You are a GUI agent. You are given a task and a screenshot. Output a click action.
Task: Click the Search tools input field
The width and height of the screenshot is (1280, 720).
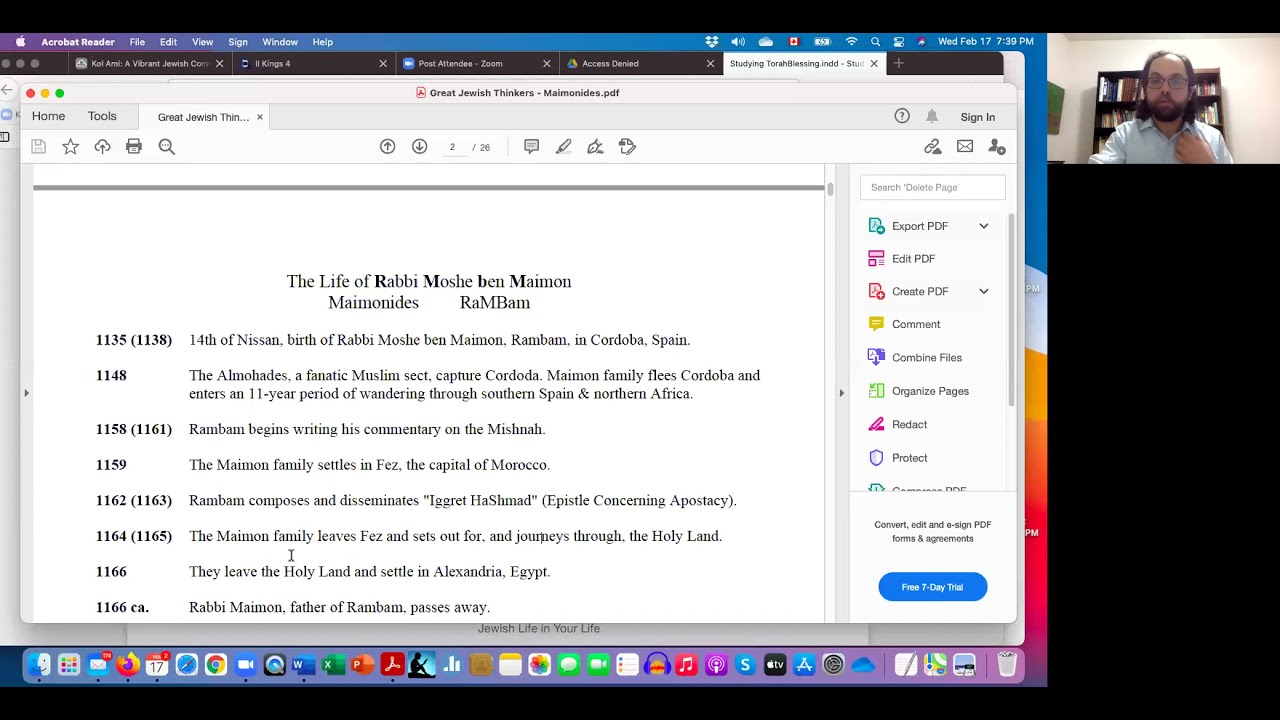coord(932,187)
